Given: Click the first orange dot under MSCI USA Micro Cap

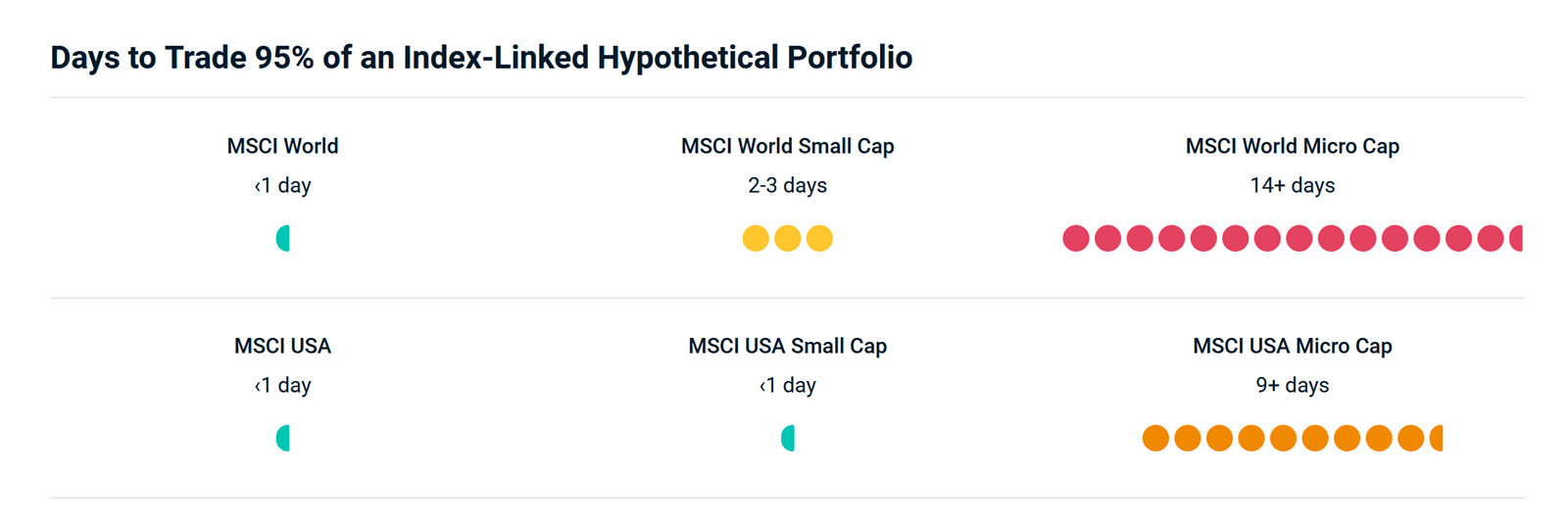Looking at the screenshot, I should click(x=1155, y=438).
